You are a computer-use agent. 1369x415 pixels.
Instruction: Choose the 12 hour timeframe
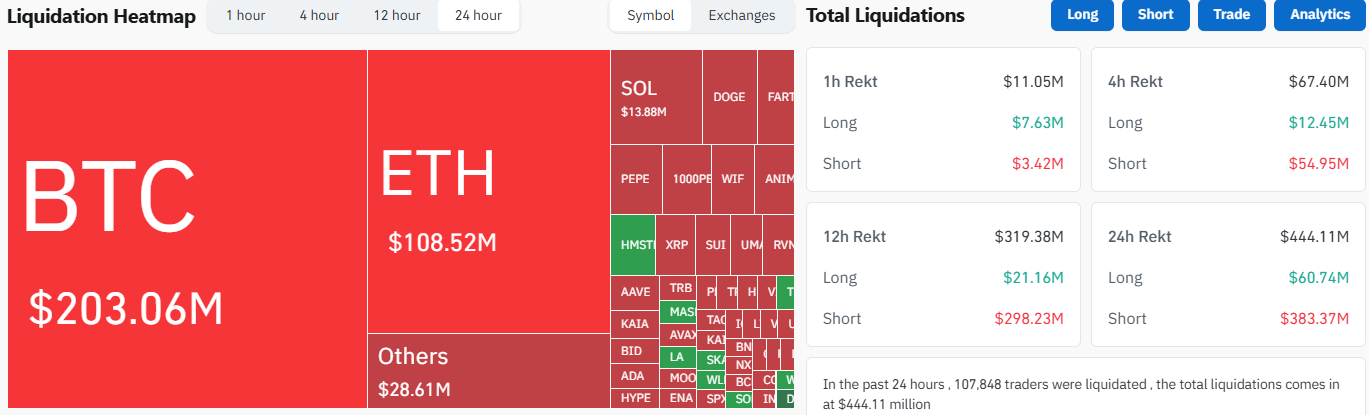[397, 15]
